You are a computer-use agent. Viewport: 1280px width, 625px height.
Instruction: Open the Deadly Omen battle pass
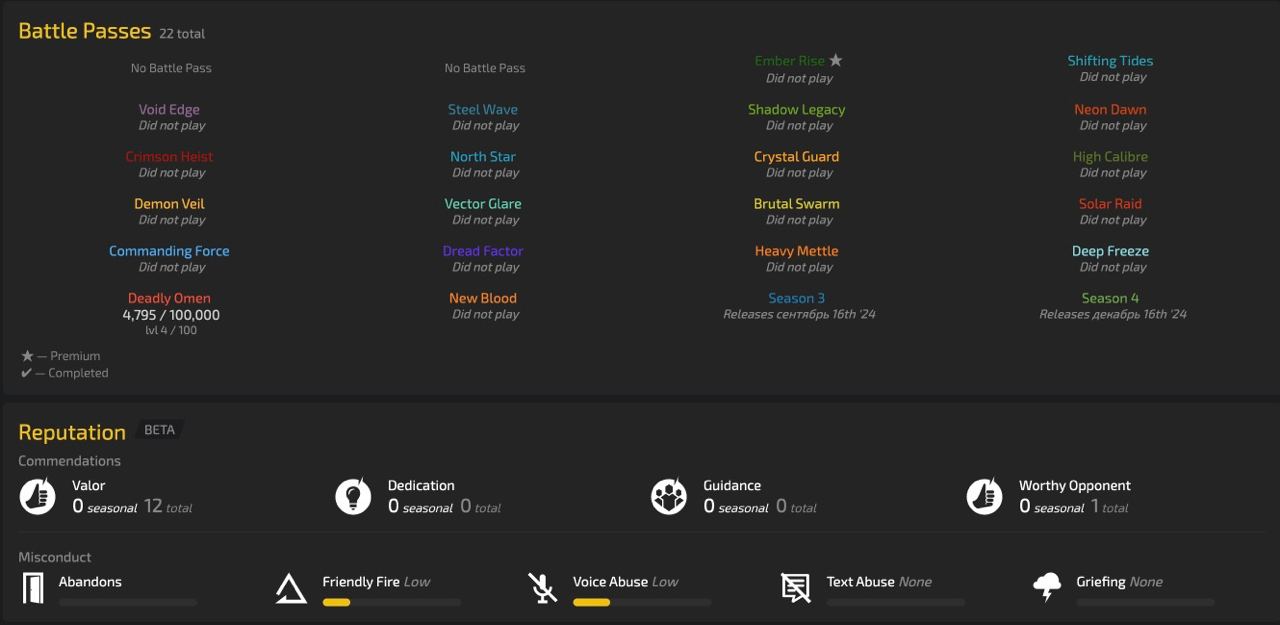click(x=169, y=298)
